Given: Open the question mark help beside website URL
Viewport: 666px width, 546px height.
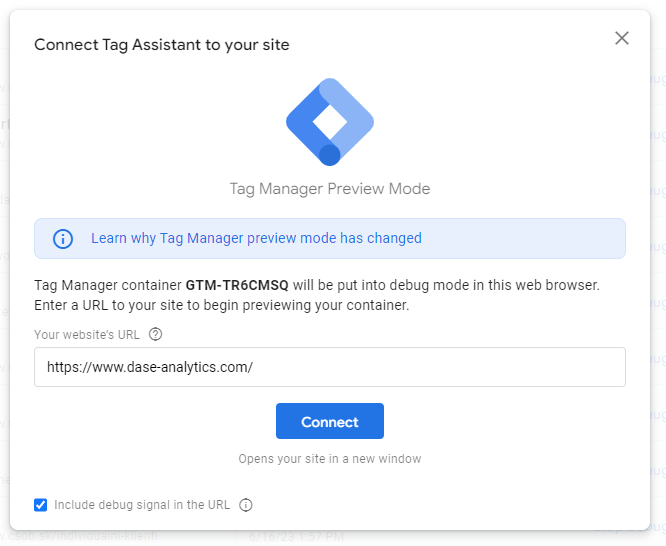Looking at the screenshot, I should 155,334.
